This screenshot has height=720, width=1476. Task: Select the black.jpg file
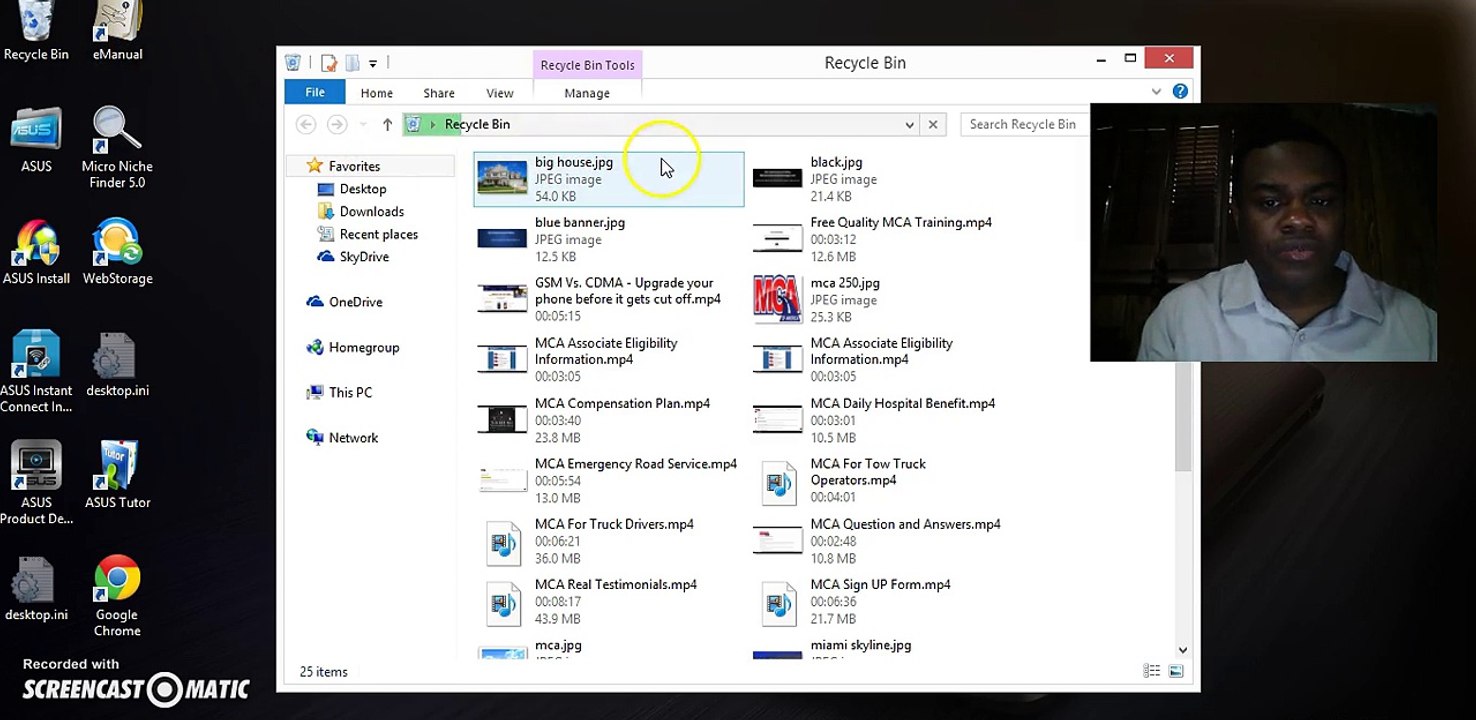click(x=884, y=179)
